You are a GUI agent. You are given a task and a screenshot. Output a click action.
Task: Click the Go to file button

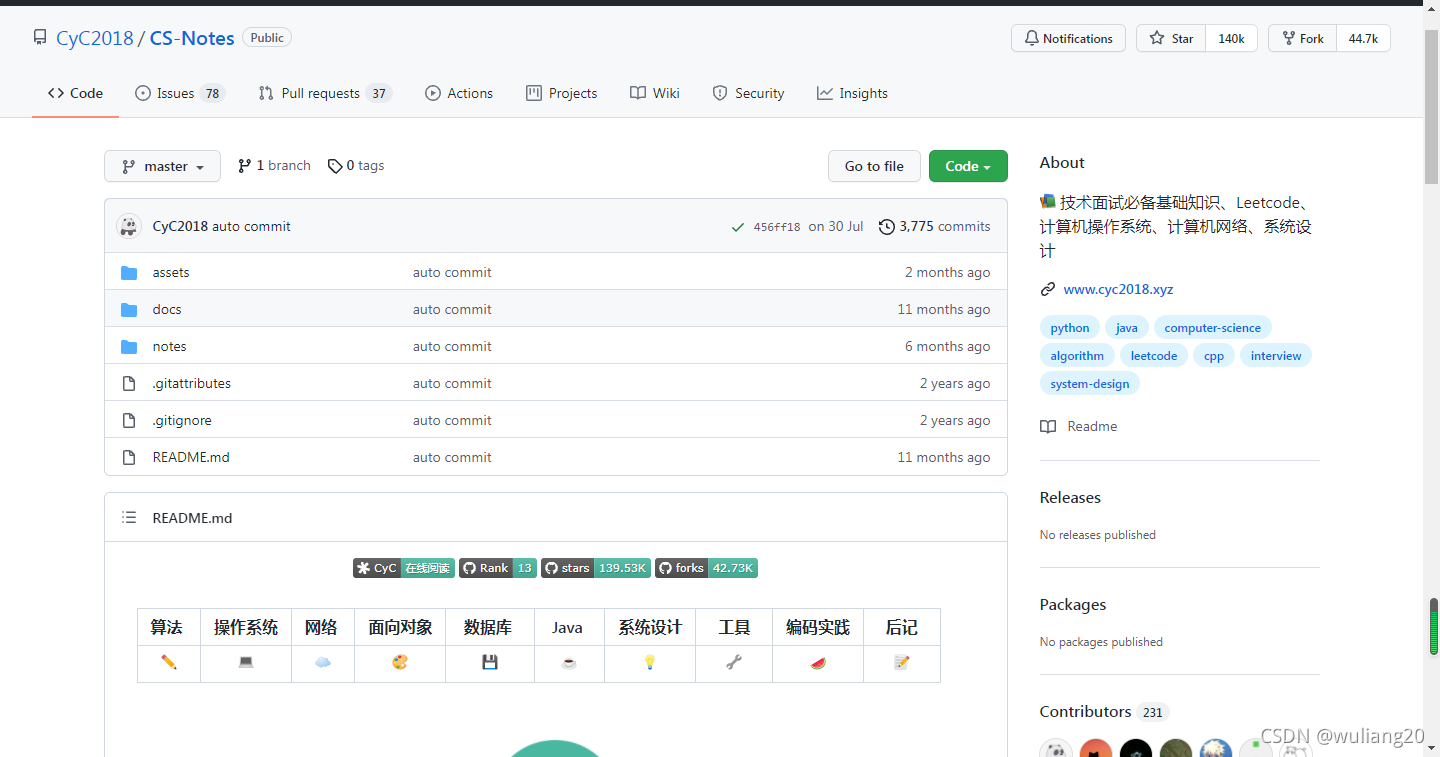(874, 166)
